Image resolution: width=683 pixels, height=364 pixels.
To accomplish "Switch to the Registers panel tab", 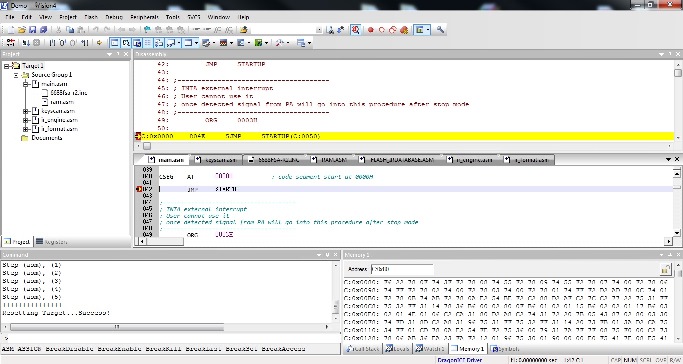I will tap(51, 242).
